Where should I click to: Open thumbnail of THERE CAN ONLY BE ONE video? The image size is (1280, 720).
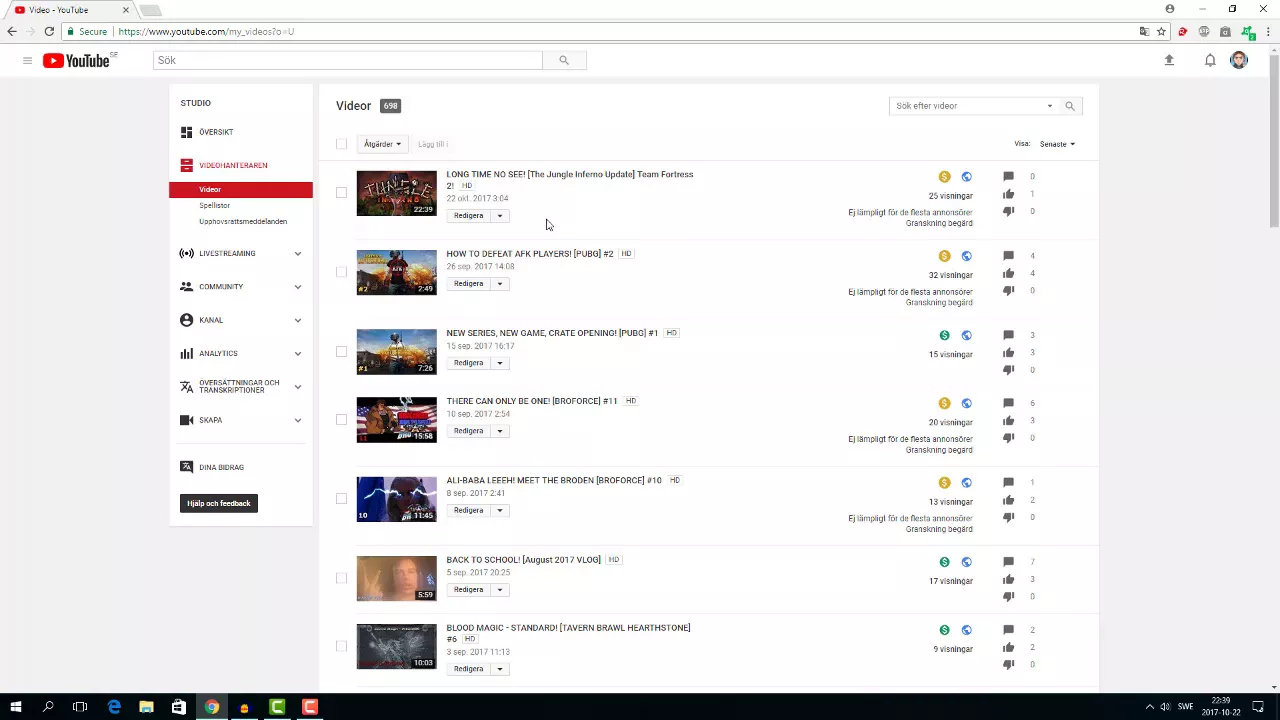click(x=397, y=420)
